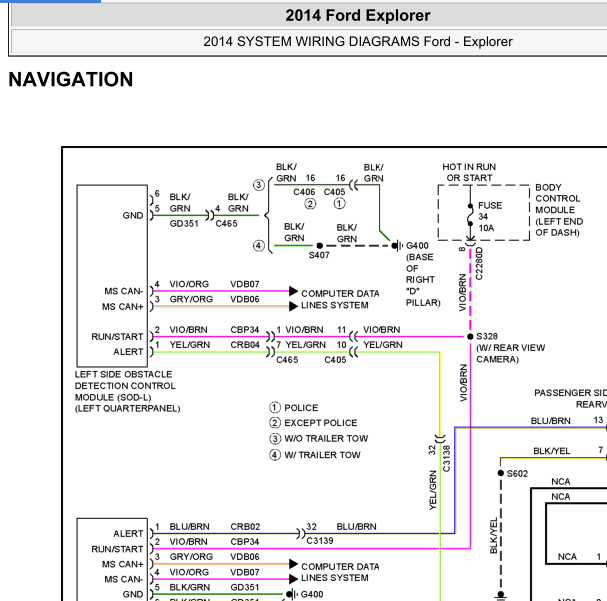This screenshot has height=601, width=607.
Task: Click the "HOT IN RUN OR START" label
Action: (x=469, y=172)
